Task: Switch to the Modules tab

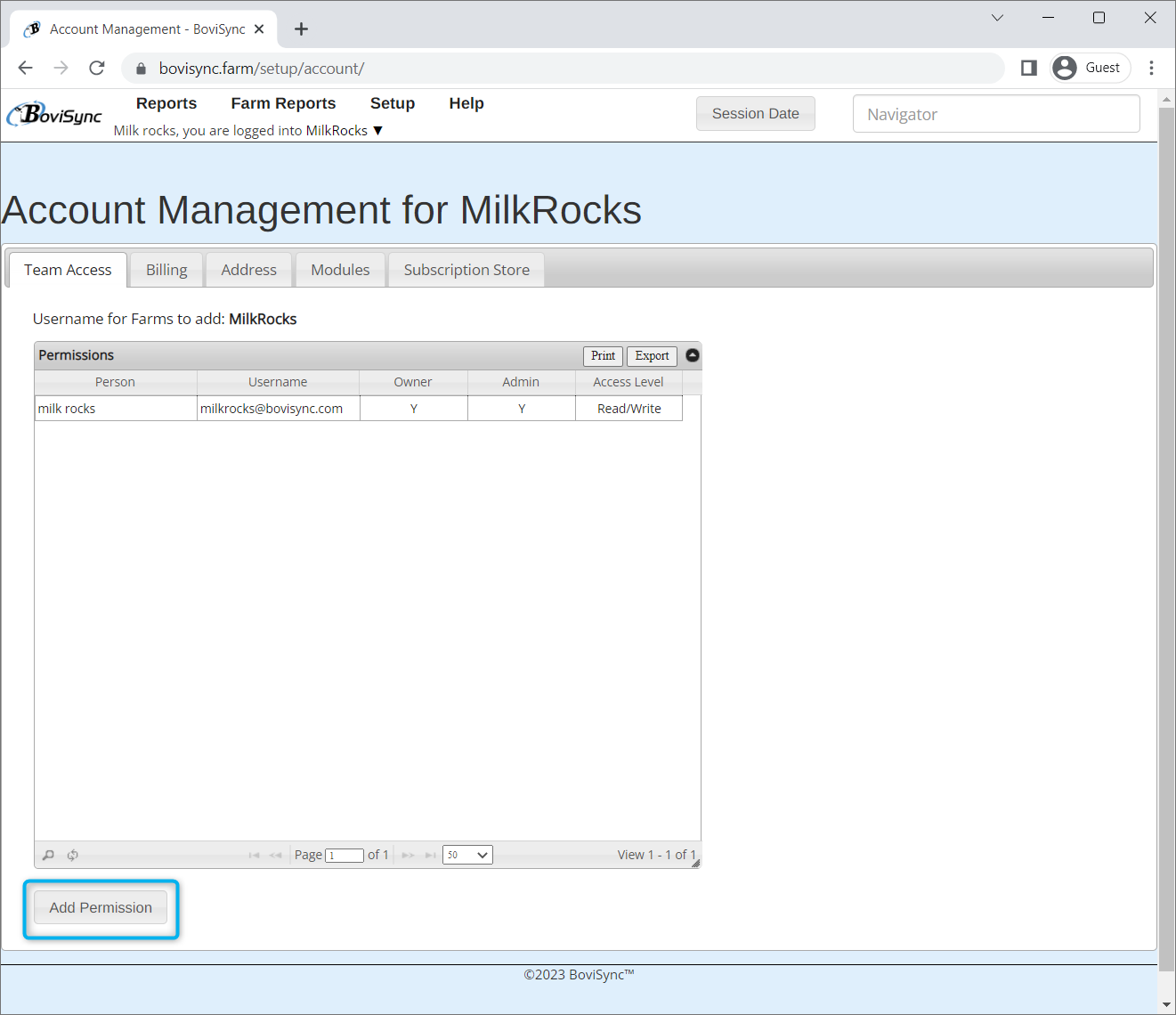Action: click(340, 270)
